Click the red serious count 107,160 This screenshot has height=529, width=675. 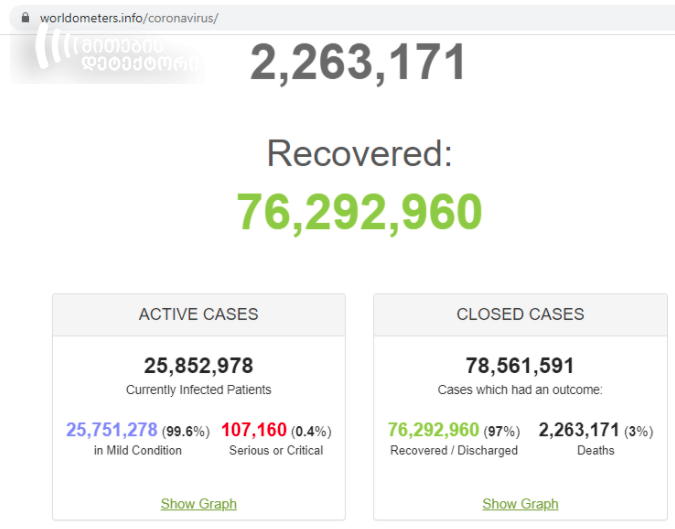pos(254,430)
